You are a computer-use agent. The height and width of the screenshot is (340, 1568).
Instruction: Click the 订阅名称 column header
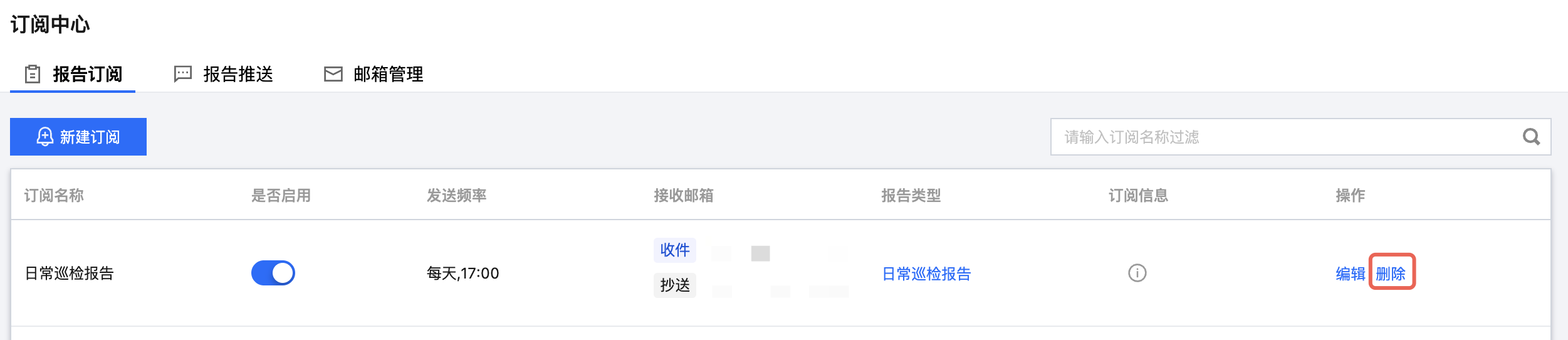[x=54, y=196]
